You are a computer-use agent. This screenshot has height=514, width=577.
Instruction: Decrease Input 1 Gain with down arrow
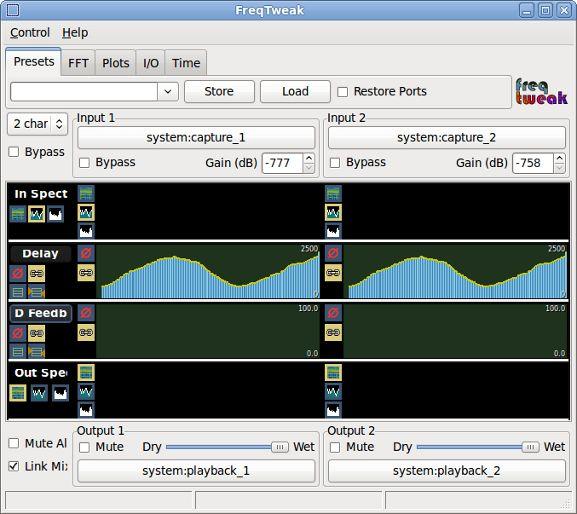point(309,168)
